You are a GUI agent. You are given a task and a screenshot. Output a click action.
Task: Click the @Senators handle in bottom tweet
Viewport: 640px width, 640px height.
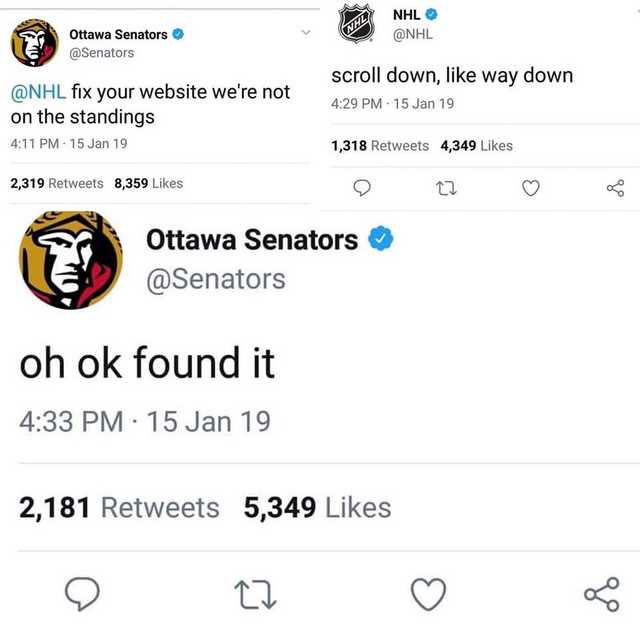coord(216,280)
